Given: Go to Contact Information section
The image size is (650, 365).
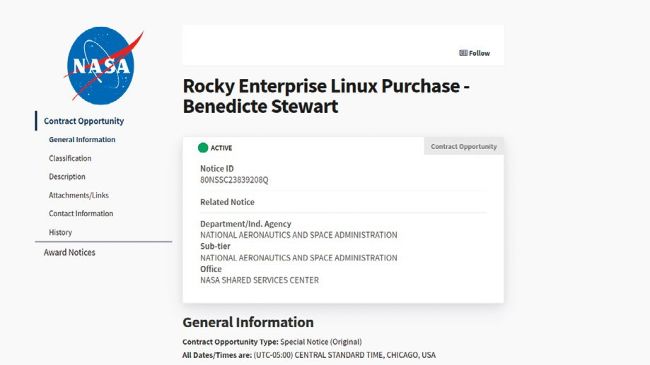Looking at the screenshot, I should tap(81, 214).
